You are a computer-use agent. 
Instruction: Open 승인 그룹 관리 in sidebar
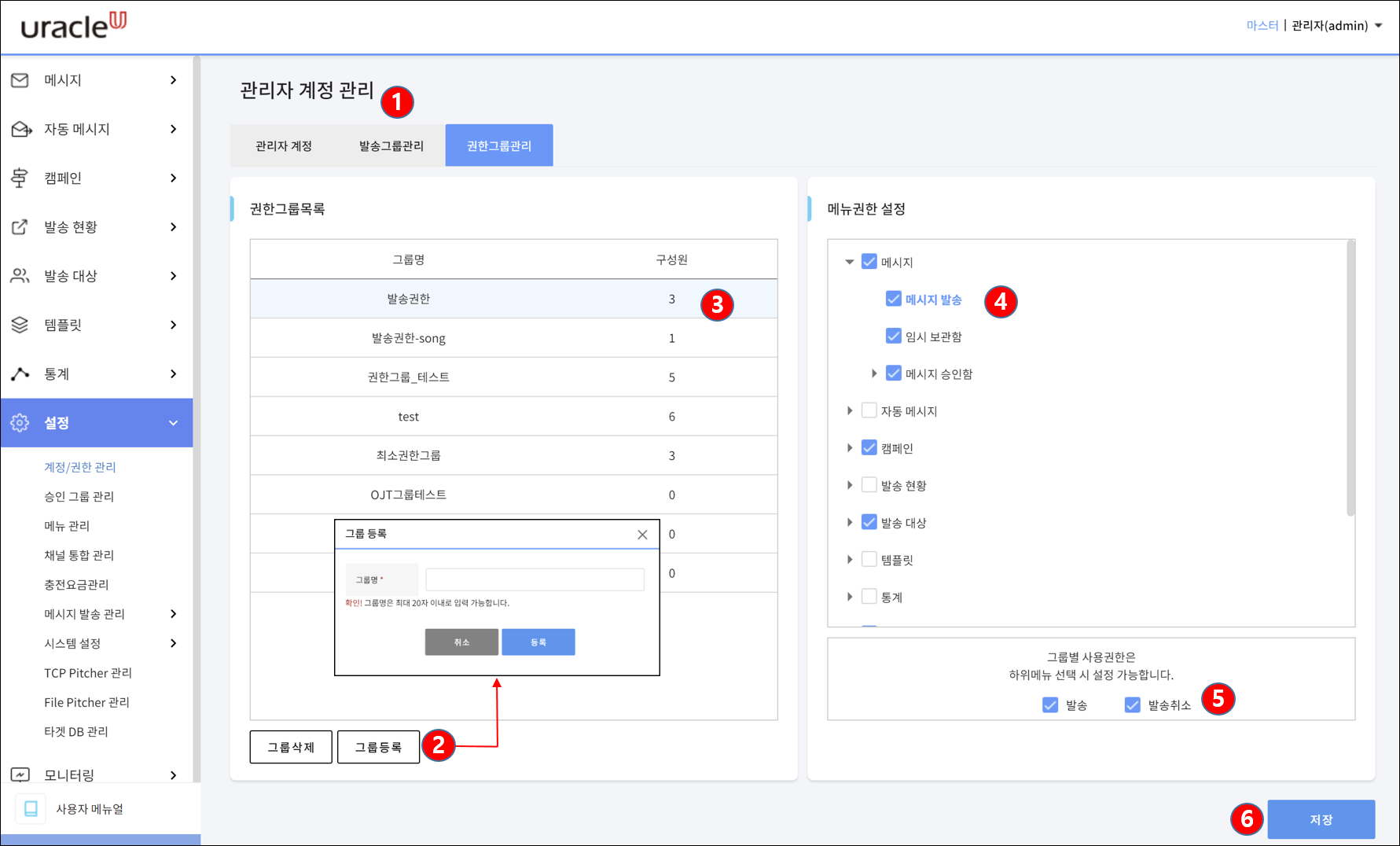[x=79, y=496]
